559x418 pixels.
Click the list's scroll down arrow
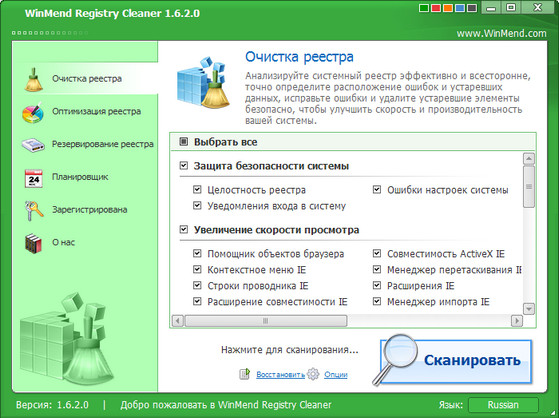click(x=529, y=309)
